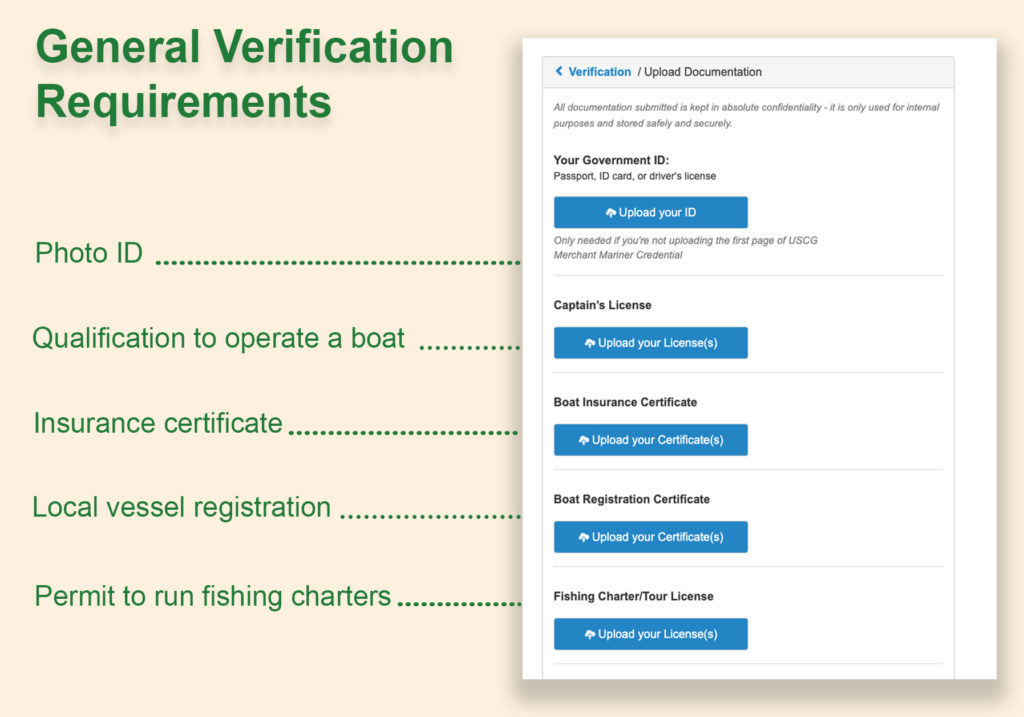1024x717 pixels.
Task: Click the cloud icon on Upload your ID
Action: point(611,213)
